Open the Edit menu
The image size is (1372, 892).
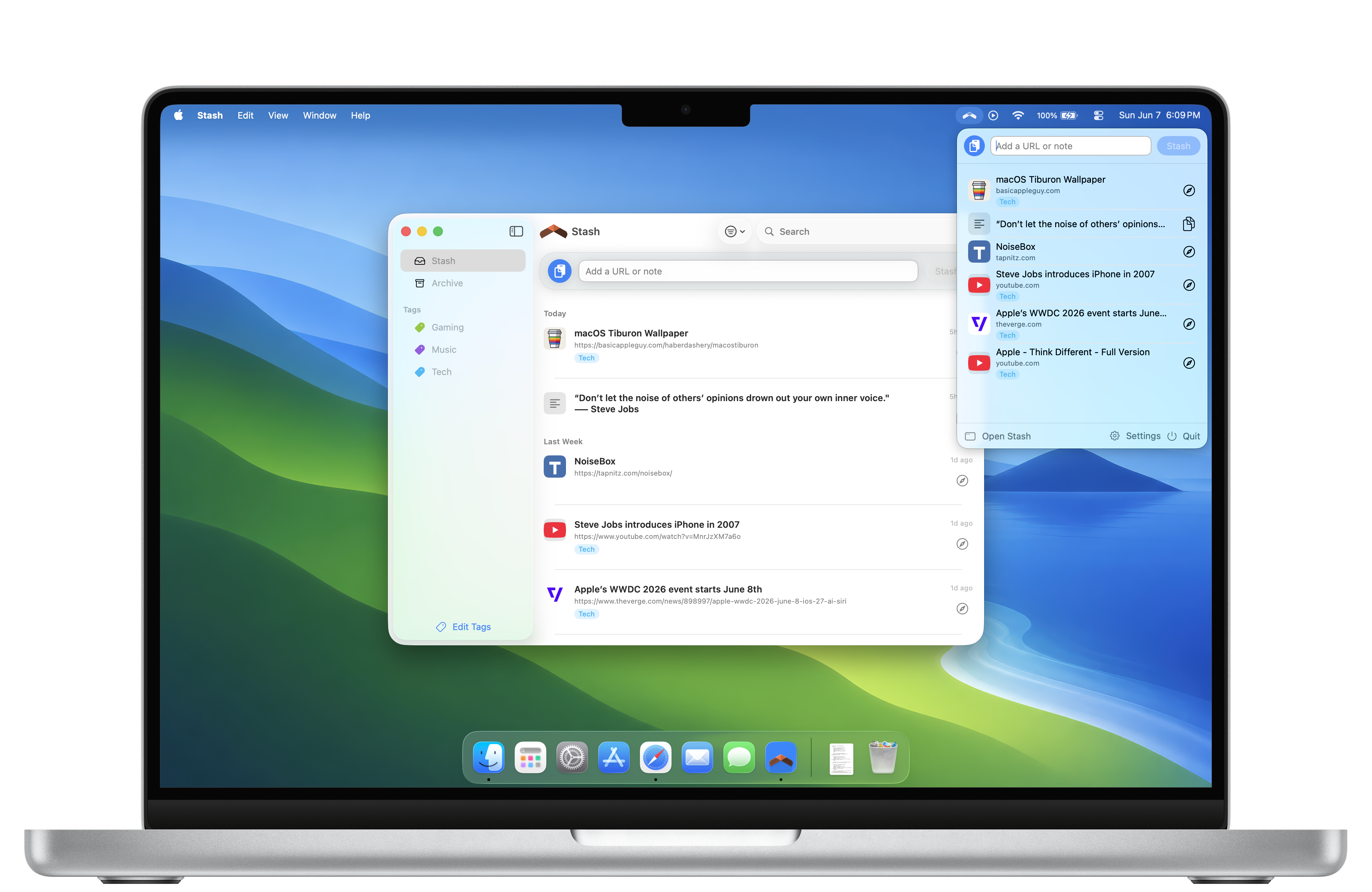coord(246,115)
